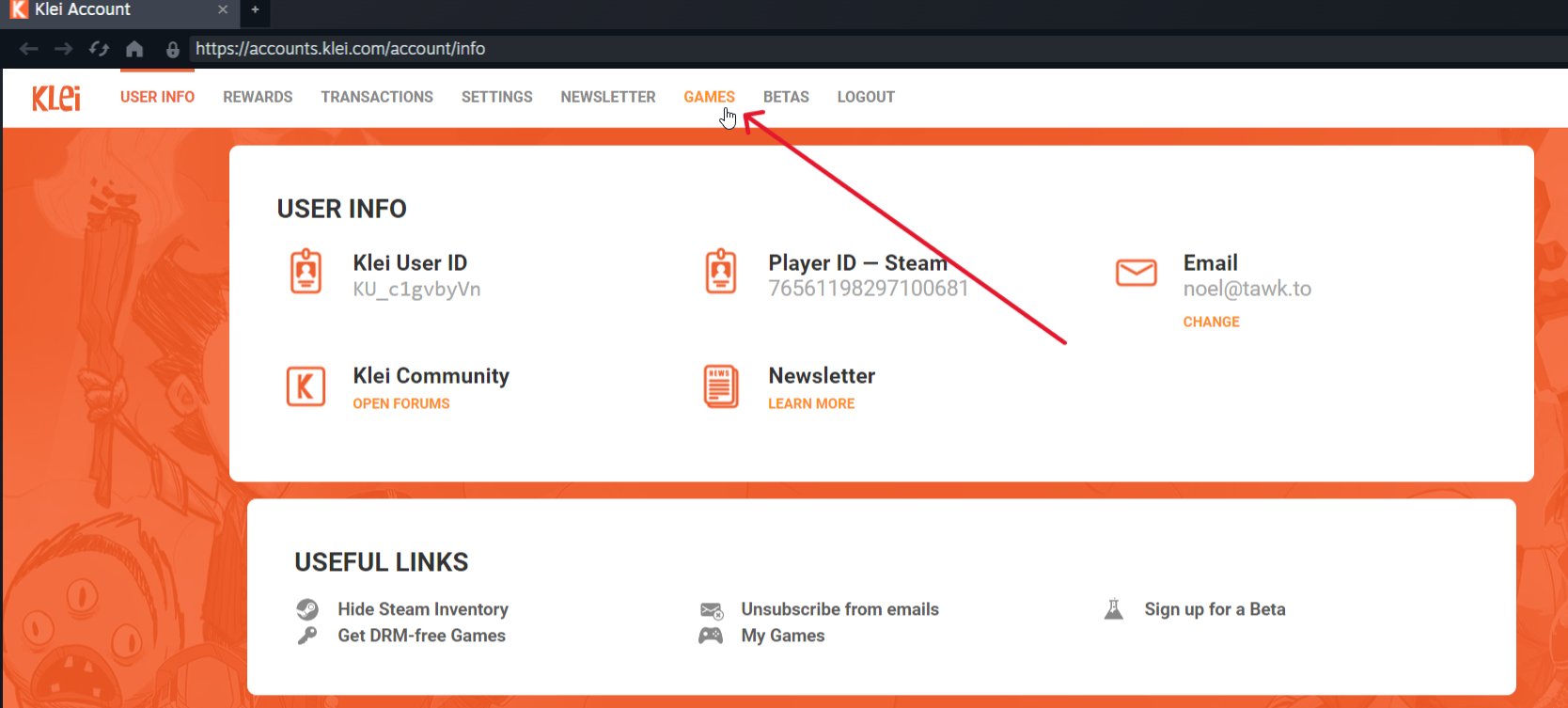
Task: Click the OPEN FORUMS link
Action: coord(401,403)
